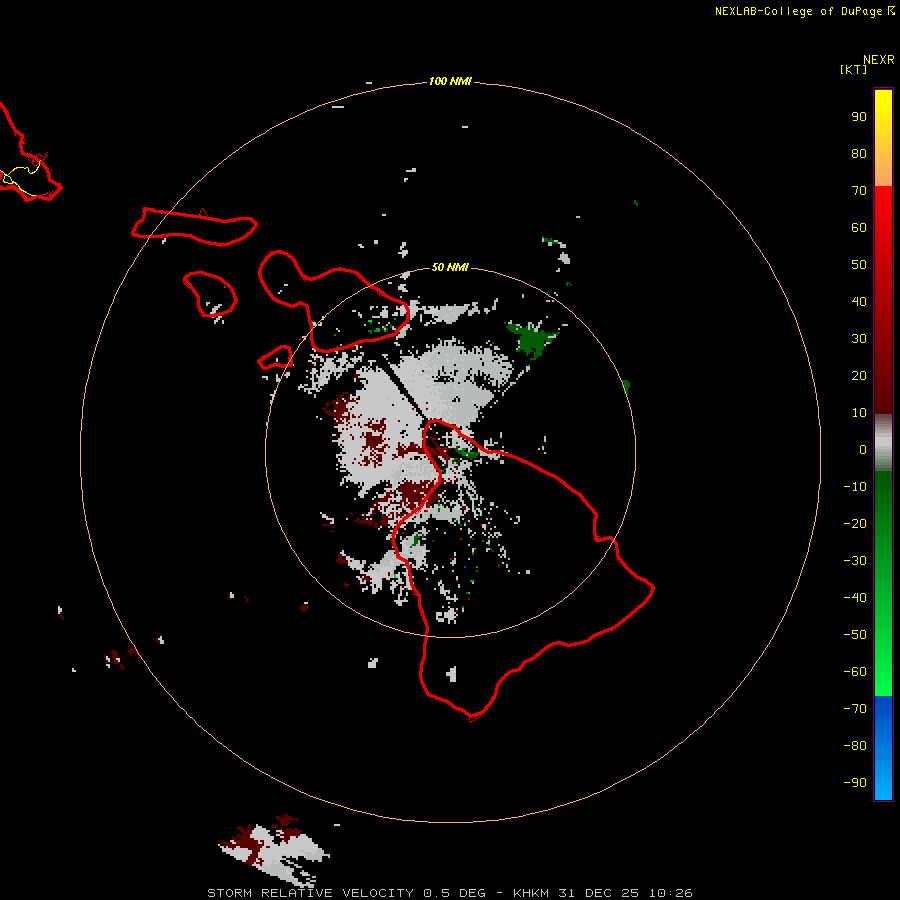Click the NEXR label above the color scale
Viewport: 900px width, 900px height.
point(878,60)
